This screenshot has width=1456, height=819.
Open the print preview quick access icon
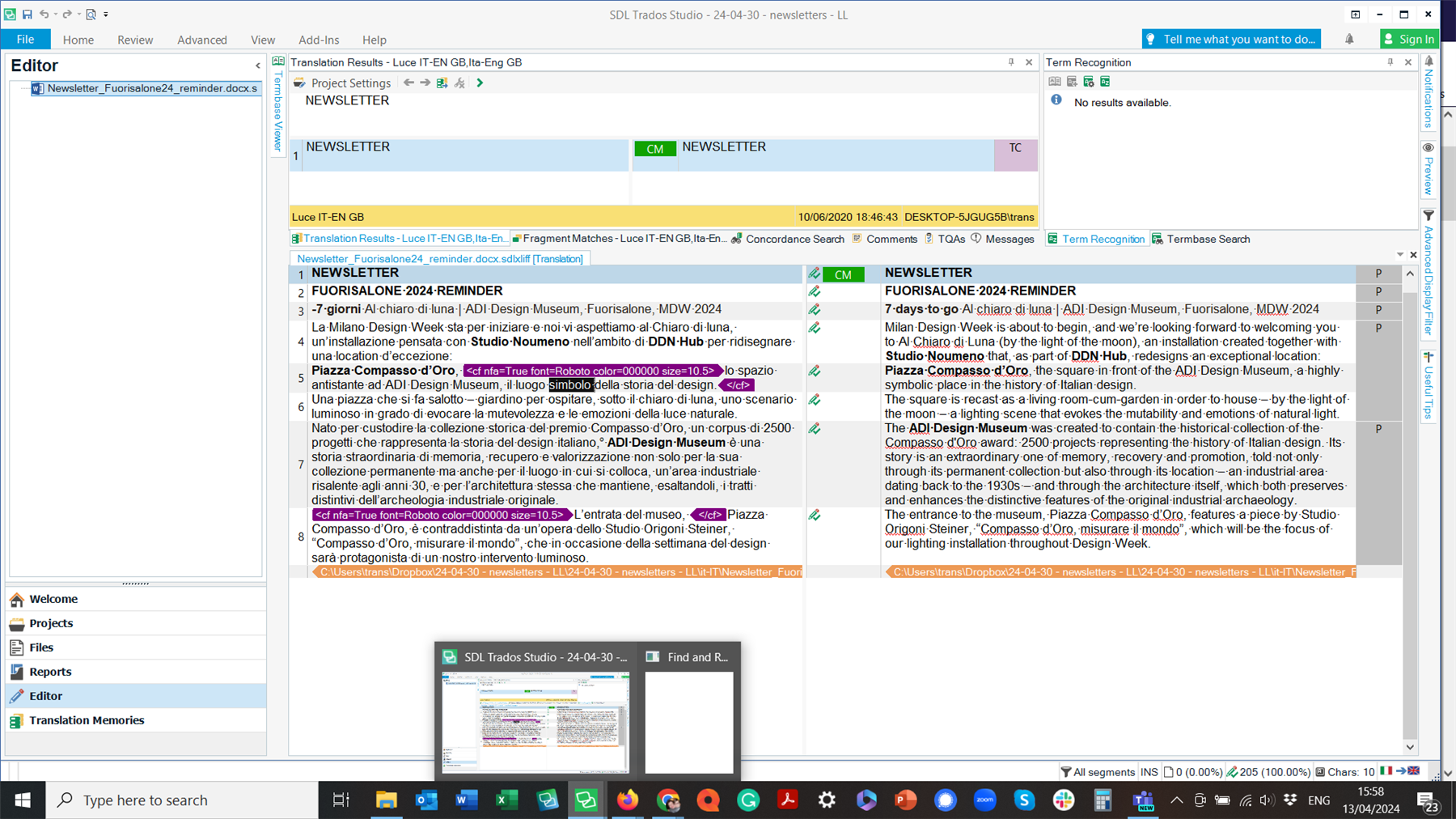[x=91, y=15]
